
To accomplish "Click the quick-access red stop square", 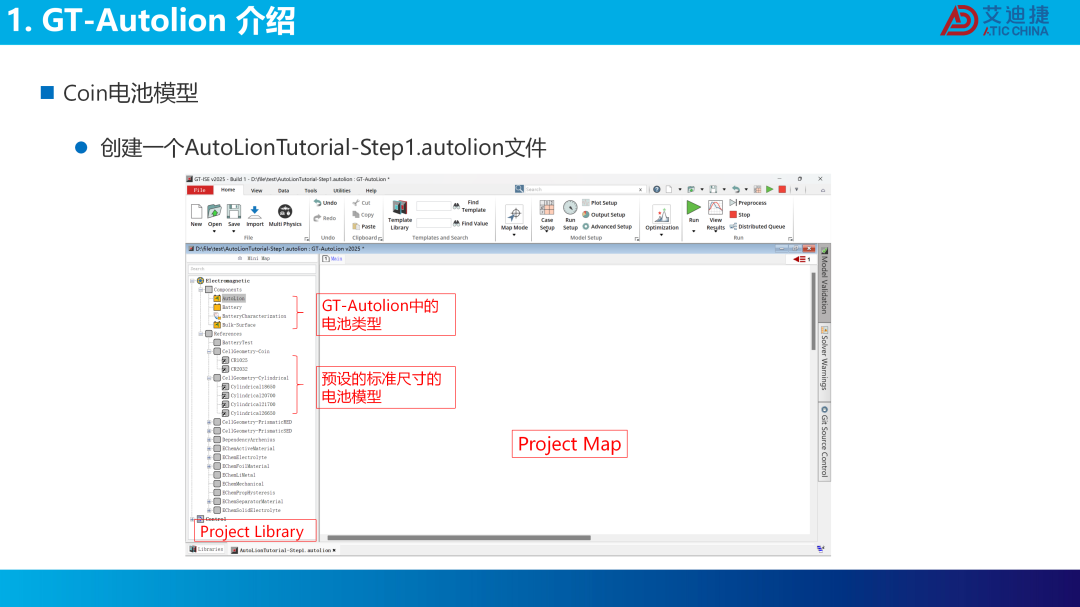I will tap(782, 189).
